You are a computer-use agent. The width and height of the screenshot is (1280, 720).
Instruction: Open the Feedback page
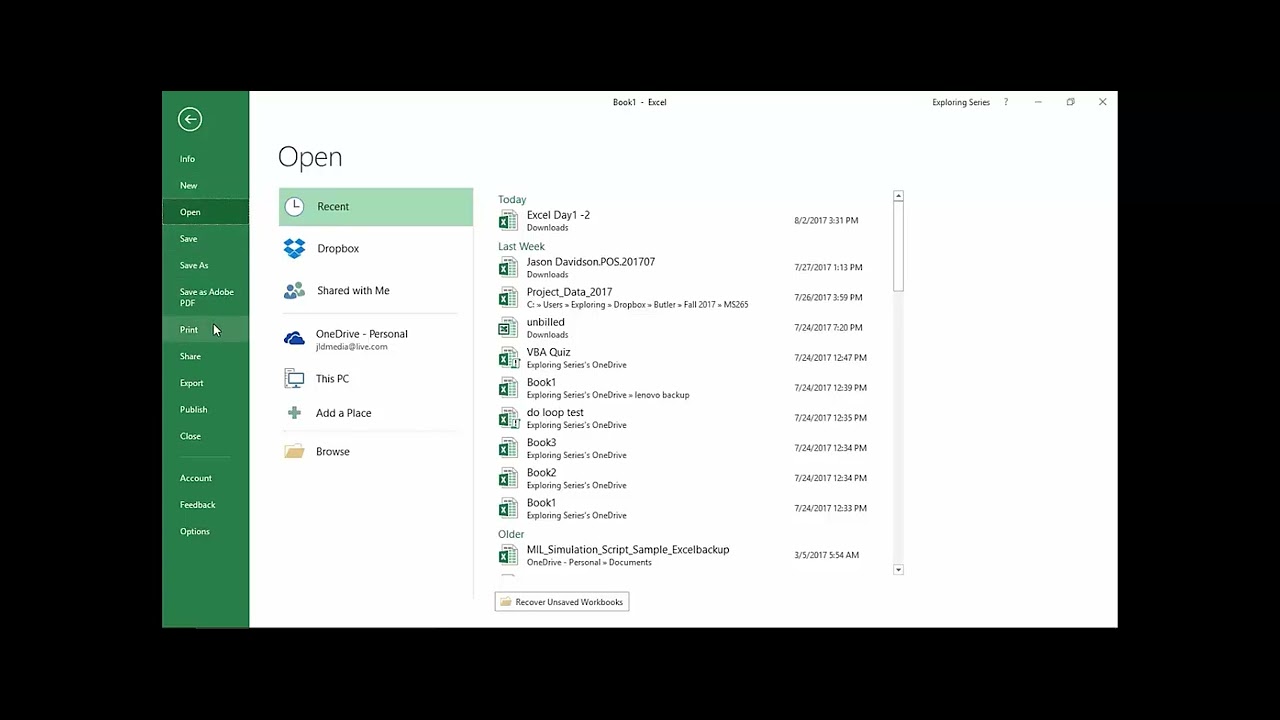[x=205, y=505]
